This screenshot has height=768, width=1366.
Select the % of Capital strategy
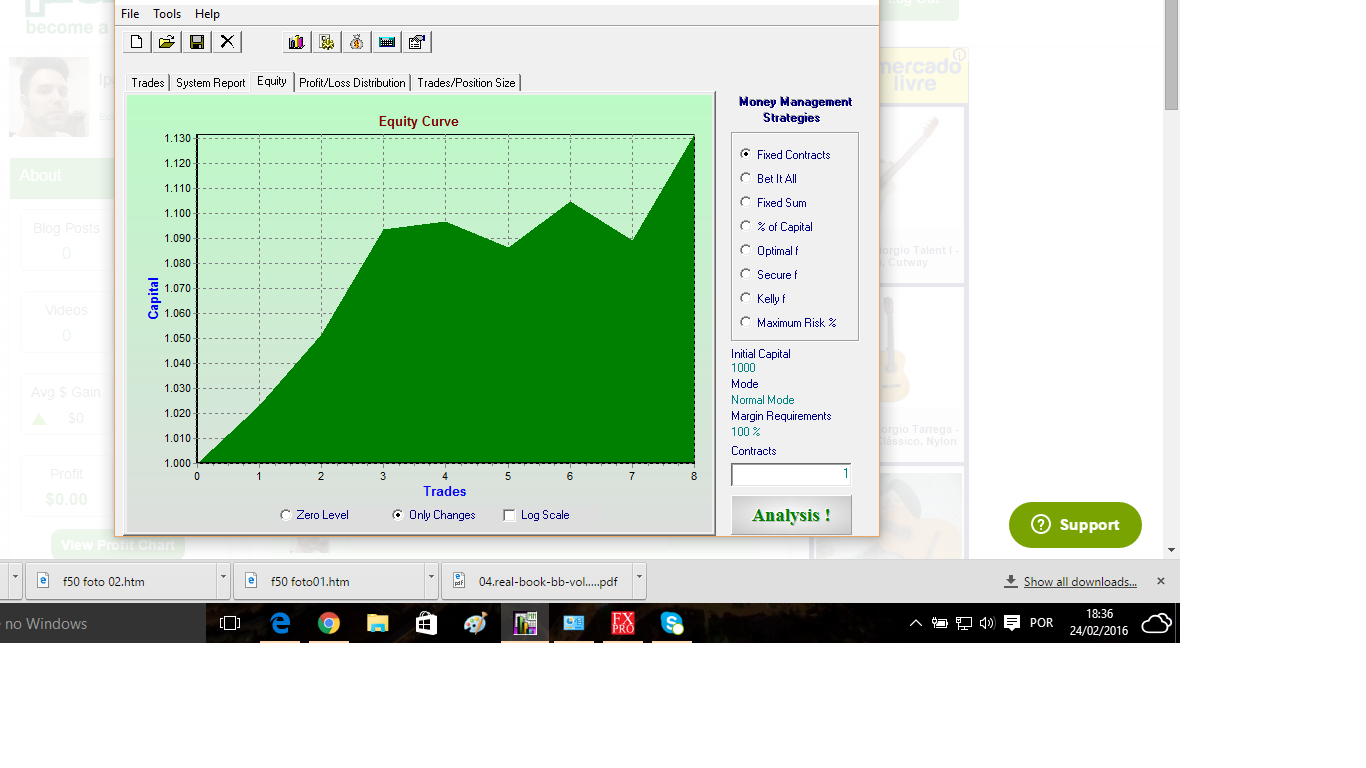[776, 227]
